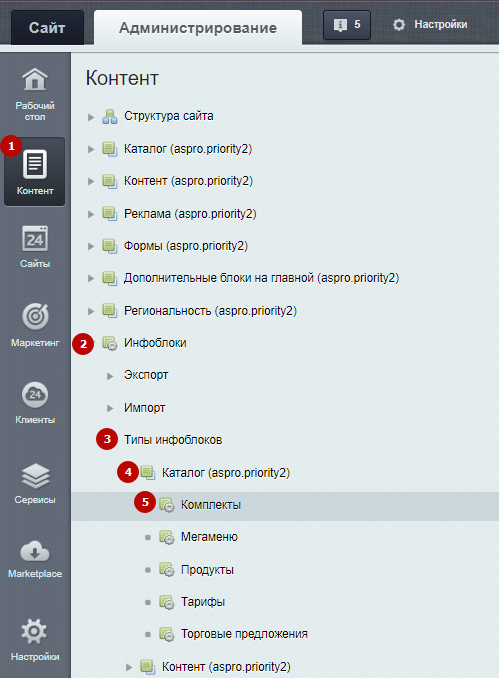Expand the Импорт node arrow
This screenshot has width=499, height=678.
click(110, 408)
